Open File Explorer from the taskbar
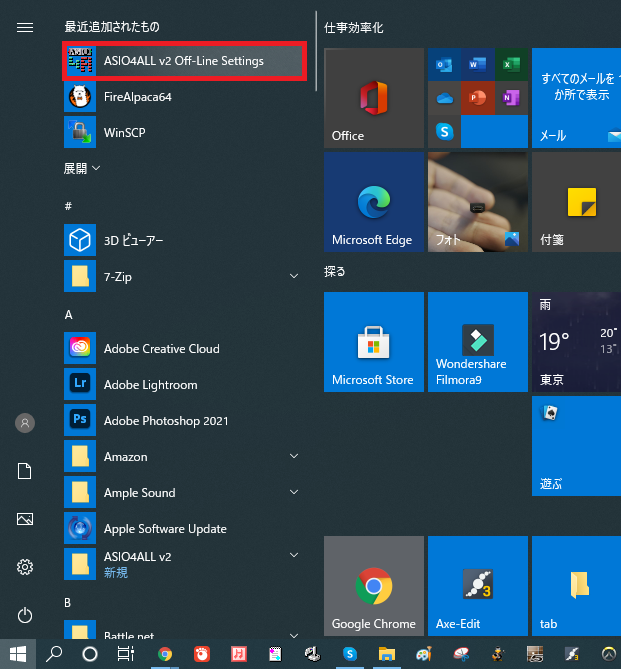621x669 pixels. pos(387,654)
